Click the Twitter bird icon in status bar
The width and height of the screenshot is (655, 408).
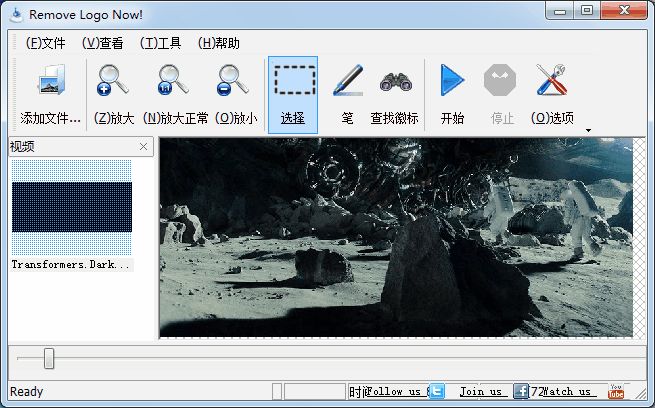[437, 391]
